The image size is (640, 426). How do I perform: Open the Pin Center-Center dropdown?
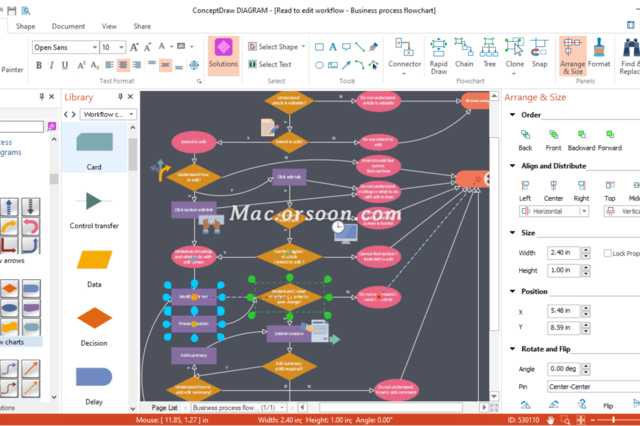[593, 386]
